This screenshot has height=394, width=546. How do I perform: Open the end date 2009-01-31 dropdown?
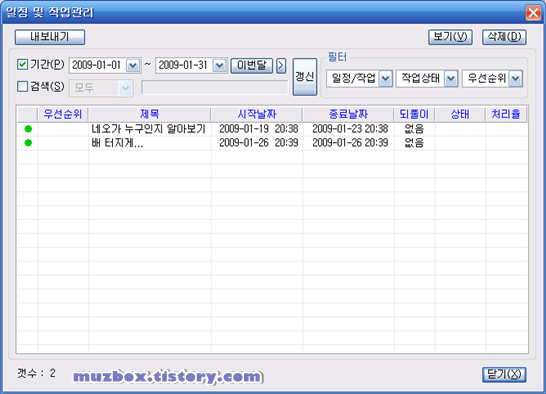tap(219, 65)
